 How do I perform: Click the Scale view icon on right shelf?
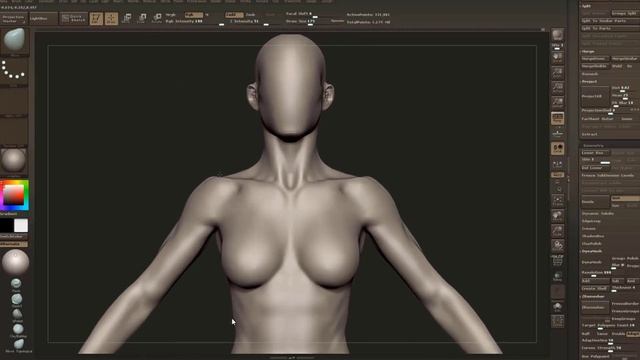click(x=558, y=231)
